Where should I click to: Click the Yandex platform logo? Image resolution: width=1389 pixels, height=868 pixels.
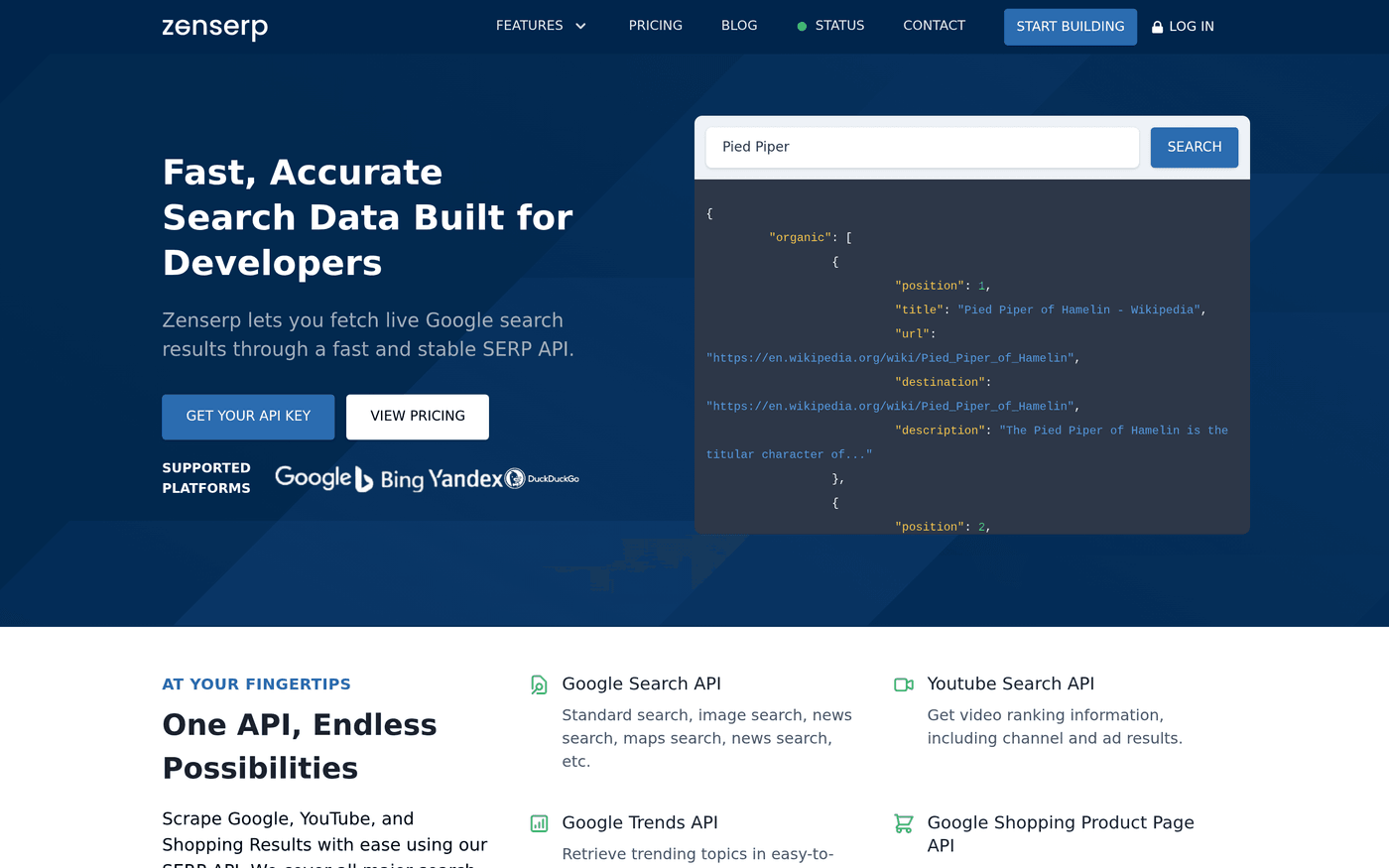pyautogui.click(x=465, y=479)
